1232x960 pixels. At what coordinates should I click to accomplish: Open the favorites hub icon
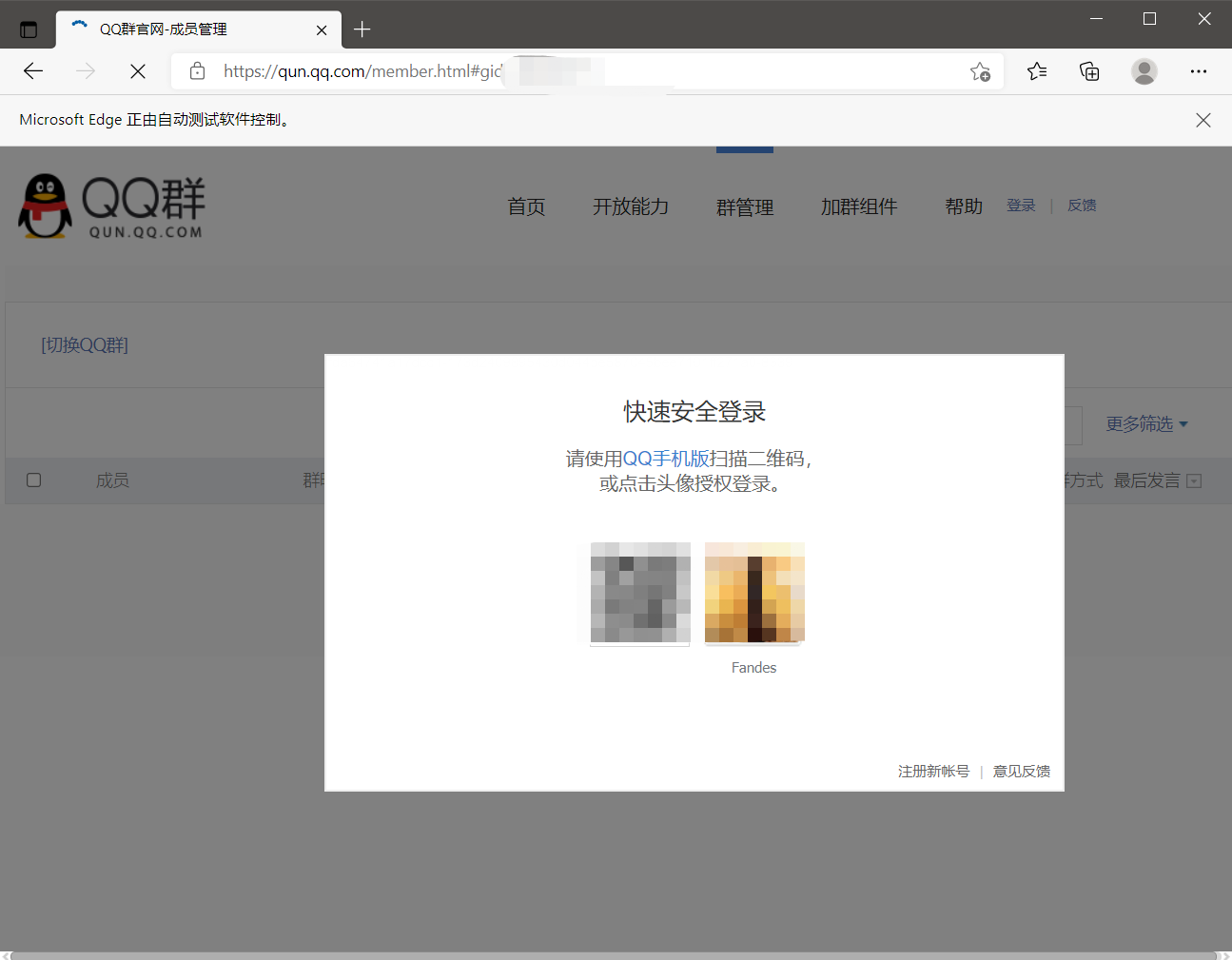[1037, 71]
